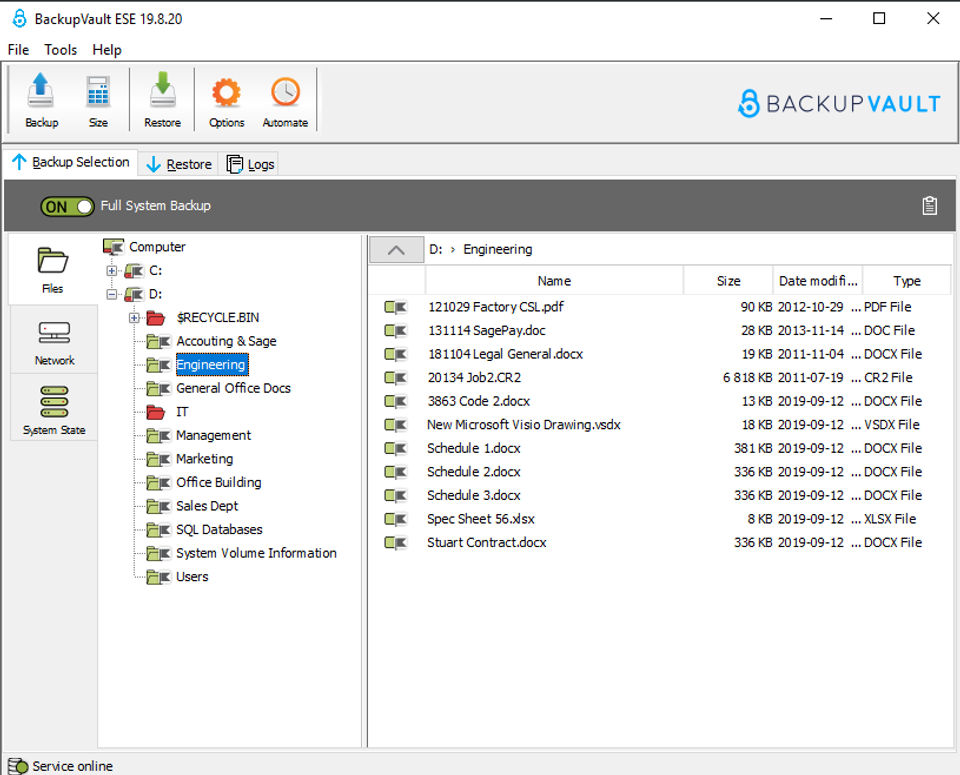Toggle backup flag for 121029 Factory CSL.pdf

(396, 307)
